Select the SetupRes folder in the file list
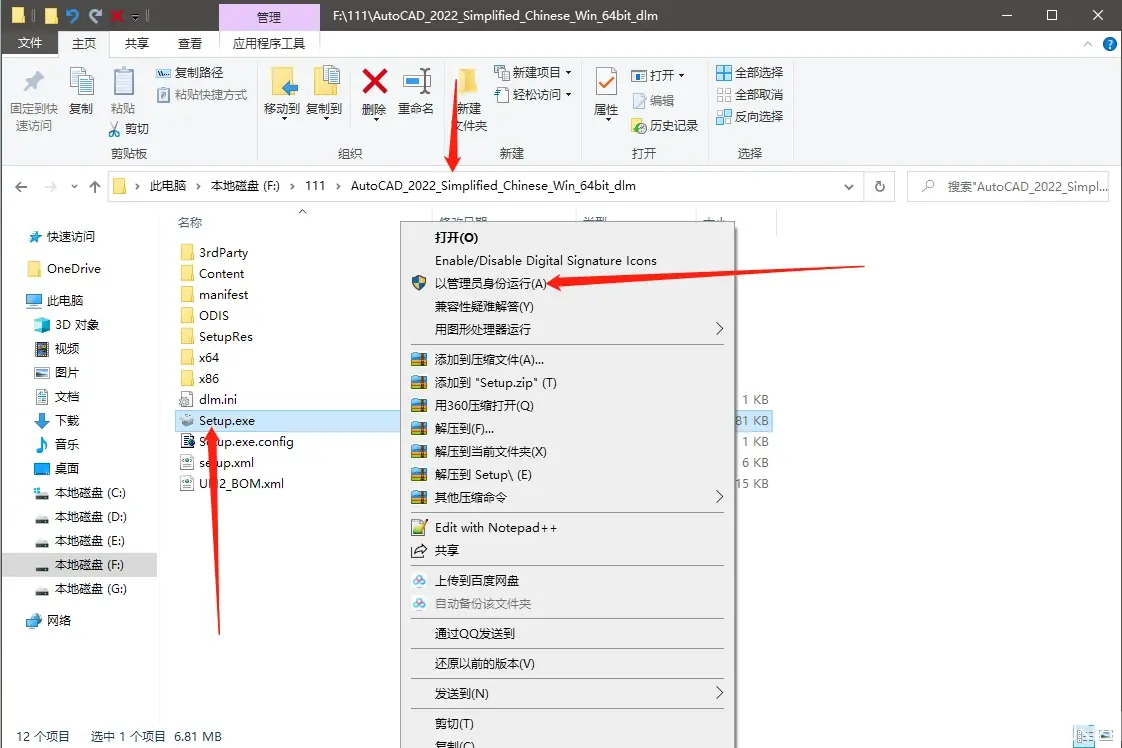The width and height of the screenshot is (1122, 748). (x=225, y=336)
